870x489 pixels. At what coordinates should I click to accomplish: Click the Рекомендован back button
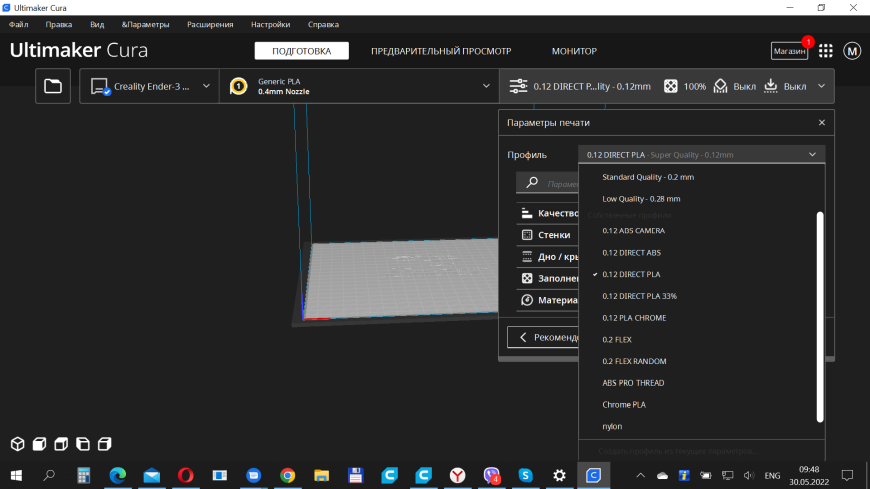click(x=544, y=337)
